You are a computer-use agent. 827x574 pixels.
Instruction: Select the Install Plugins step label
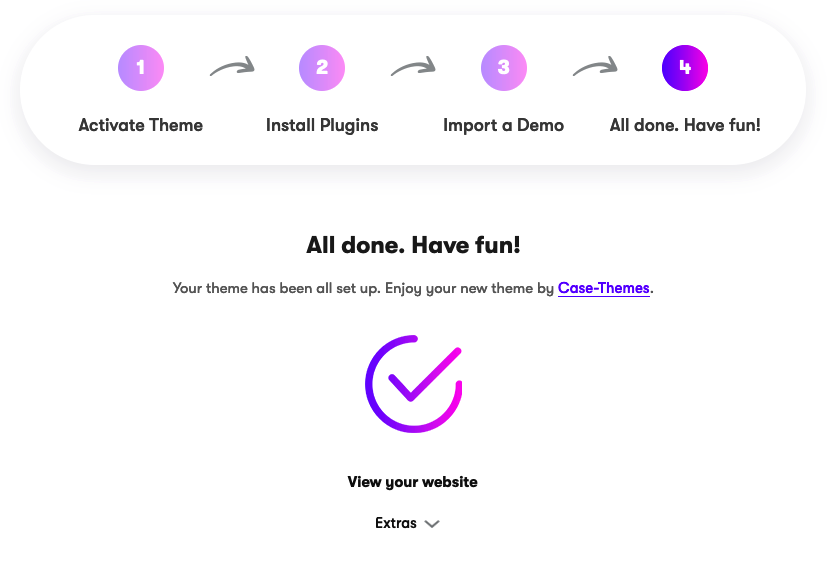pos(322,126)
